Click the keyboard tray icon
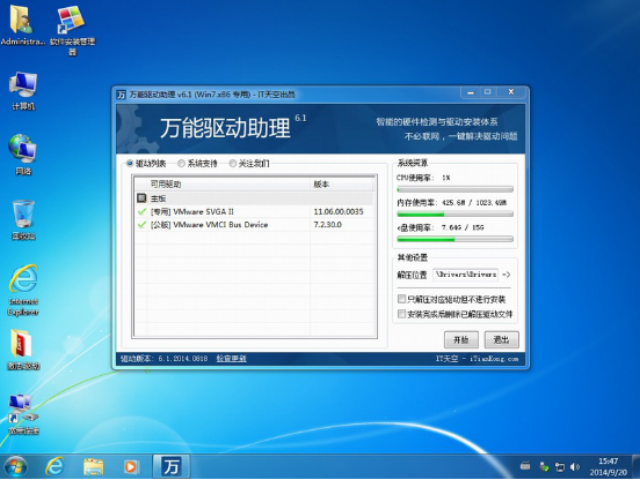The height and width of the screenshot is (480, 640). [x=525, y=466]
